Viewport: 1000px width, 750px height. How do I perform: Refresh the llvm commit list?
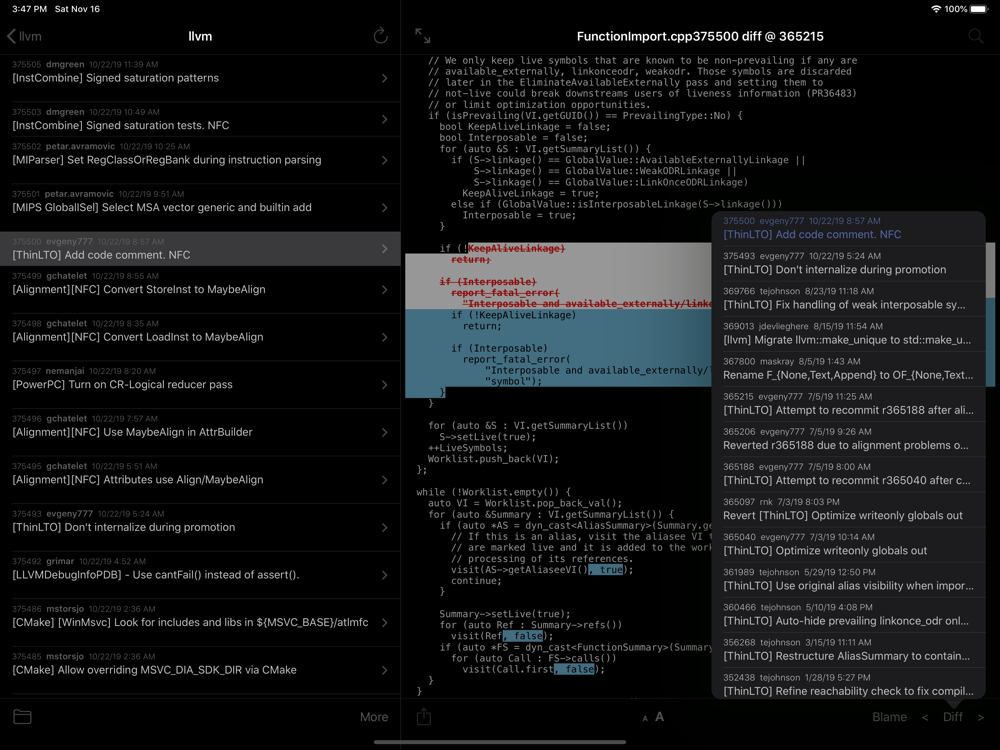[x=380, y=36]
